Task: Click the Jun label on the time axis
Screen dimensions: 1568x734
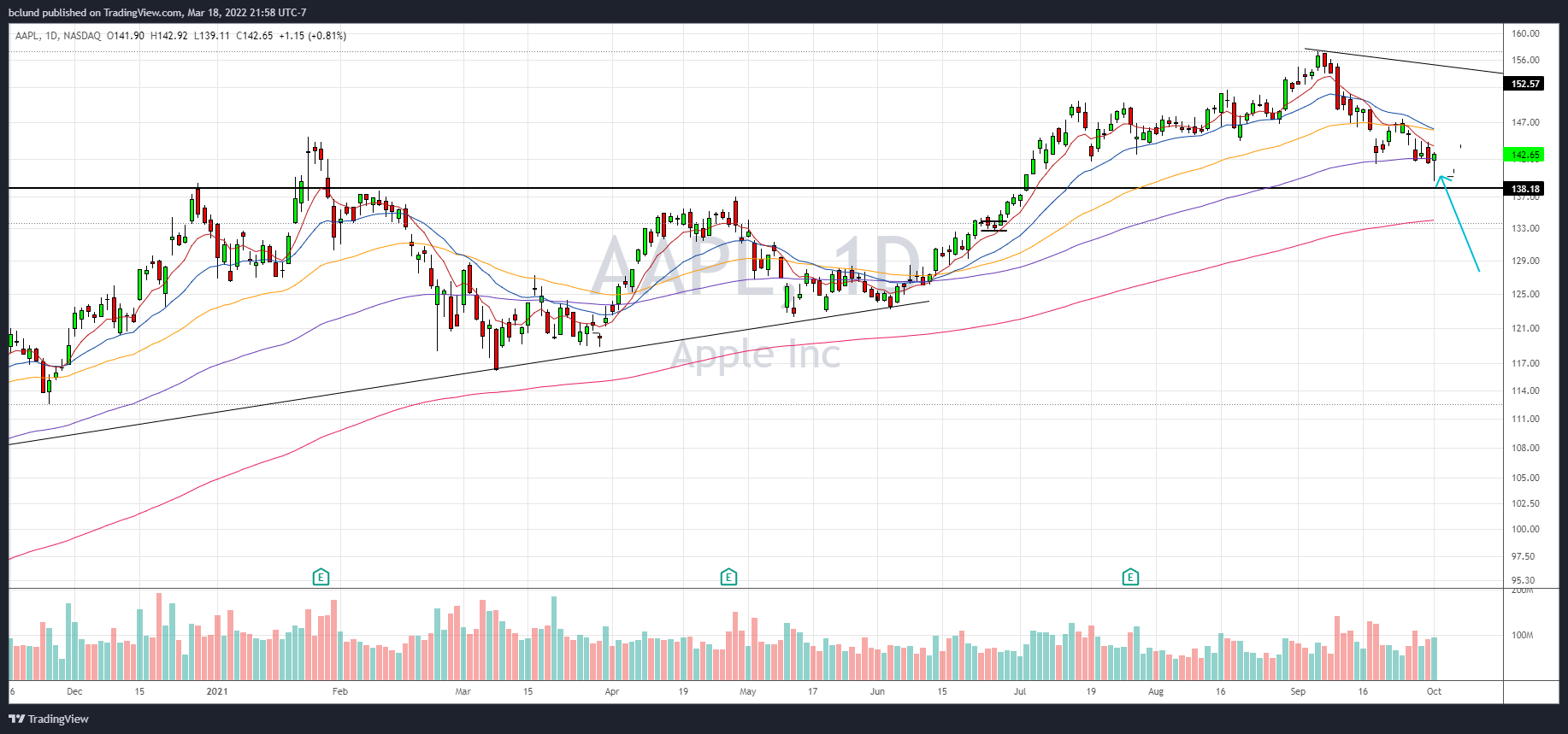Action: pyautogui.click(x=877, y=692)
